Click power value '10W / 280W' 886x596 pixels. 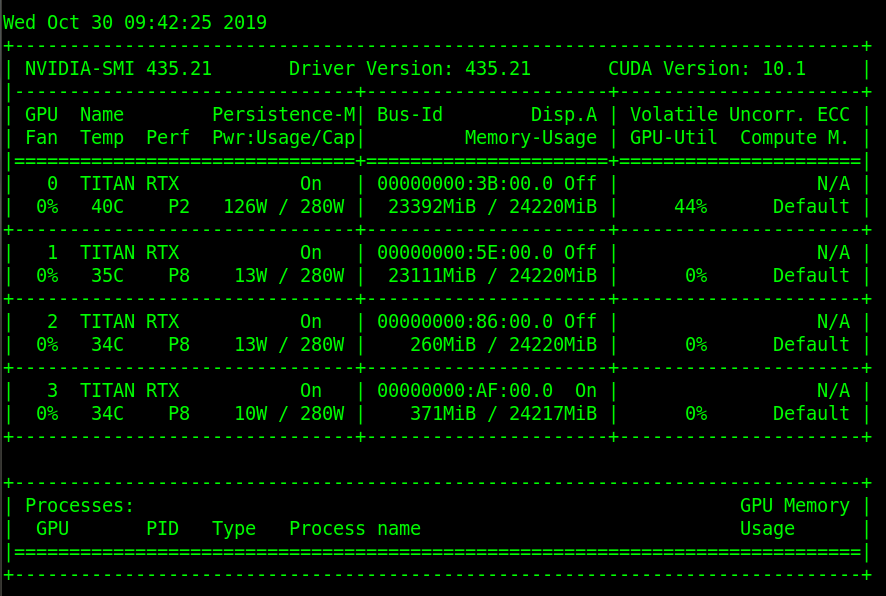(x=289, y=414)
